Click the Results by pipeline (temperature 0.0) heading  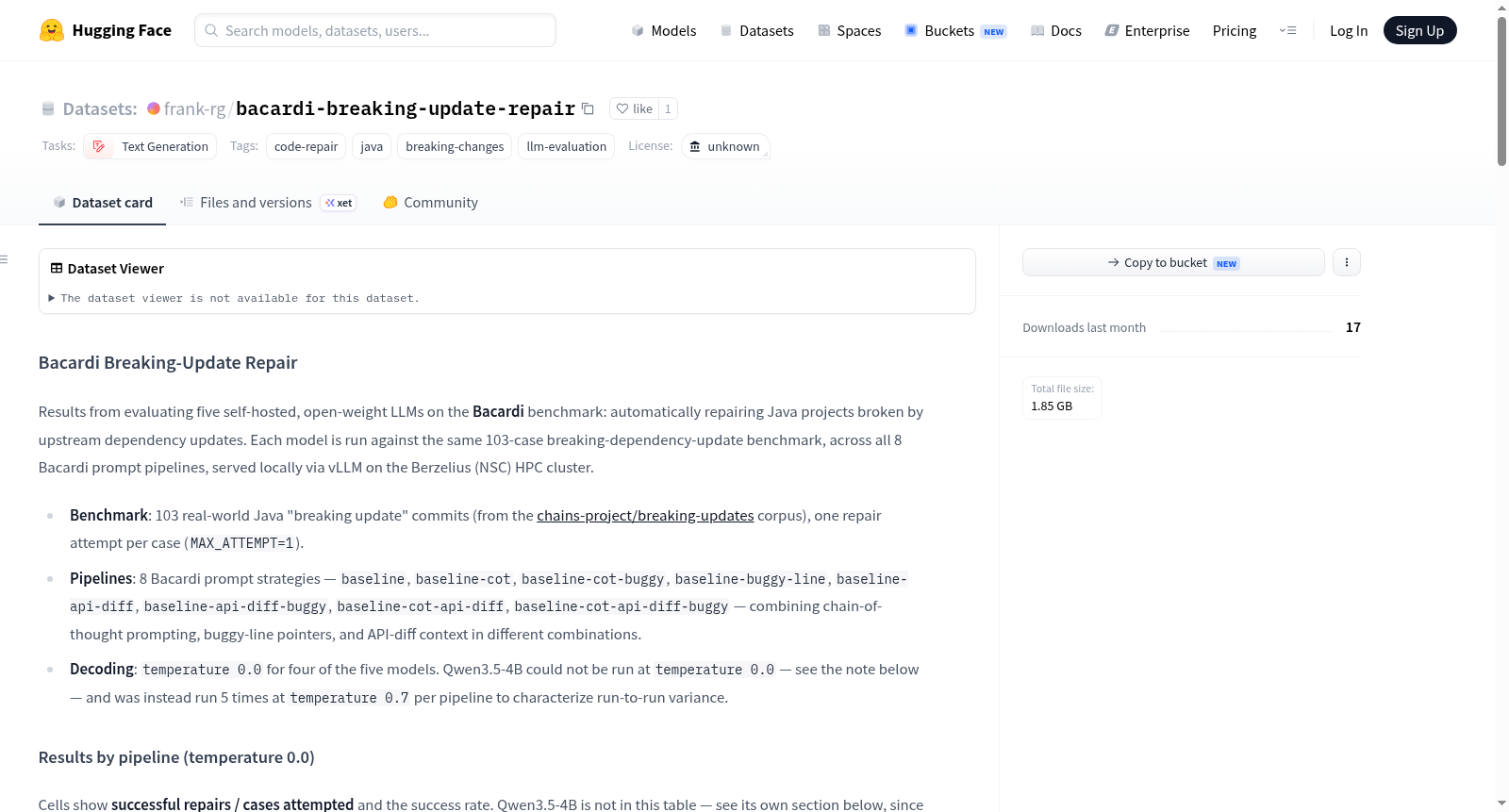tap(176, 757)
